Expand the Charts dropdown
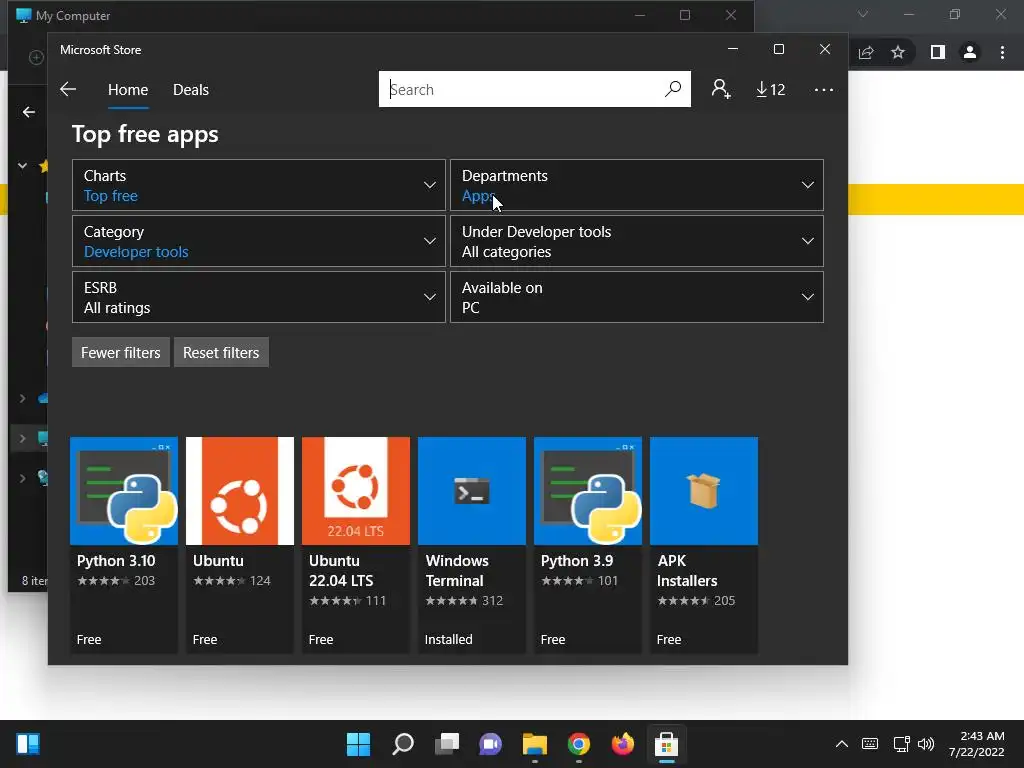This screenshot has width=1024, height=768. (259, 185)
